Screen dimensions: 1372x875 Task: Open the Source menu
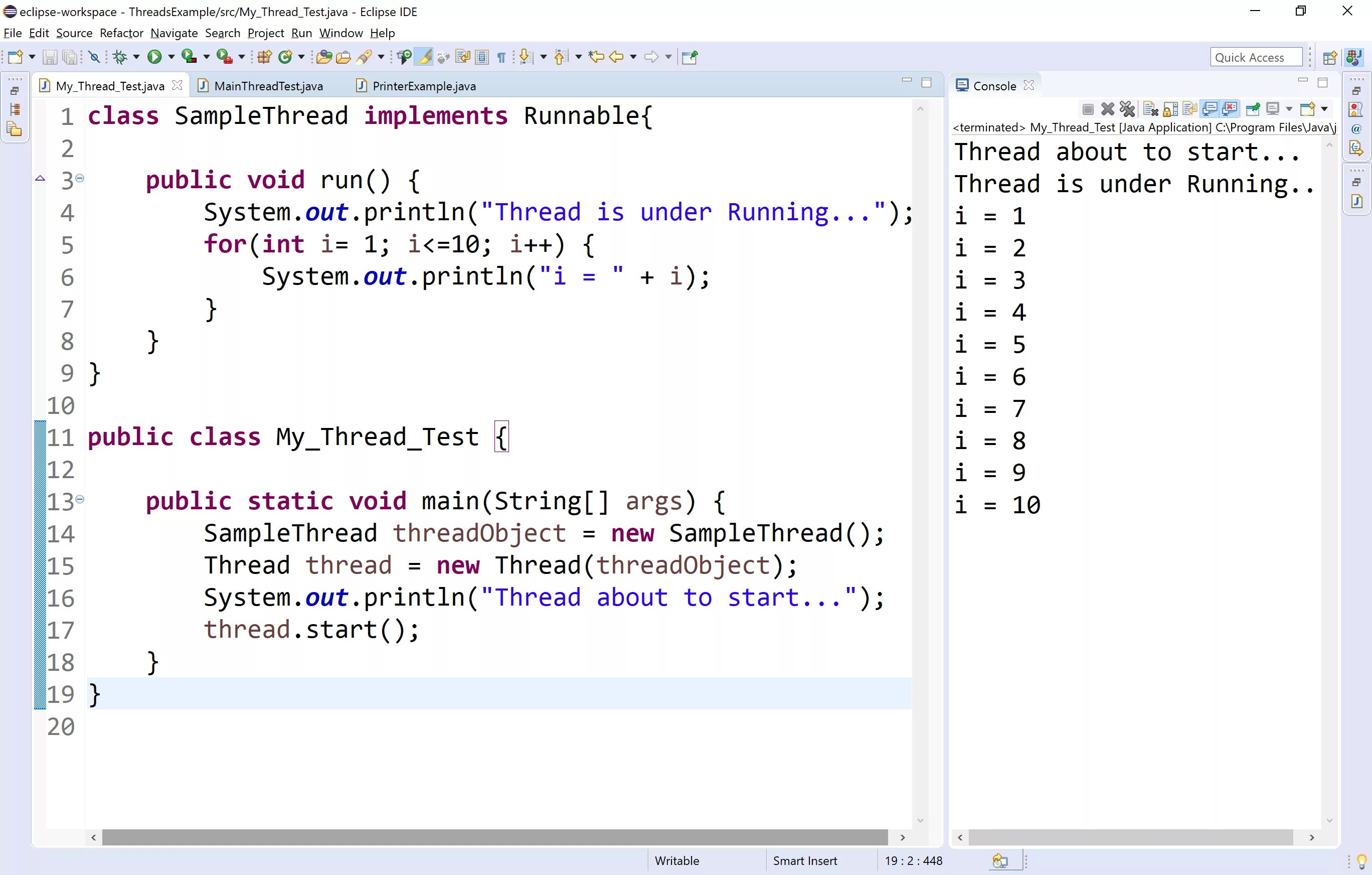click(74, 33)
